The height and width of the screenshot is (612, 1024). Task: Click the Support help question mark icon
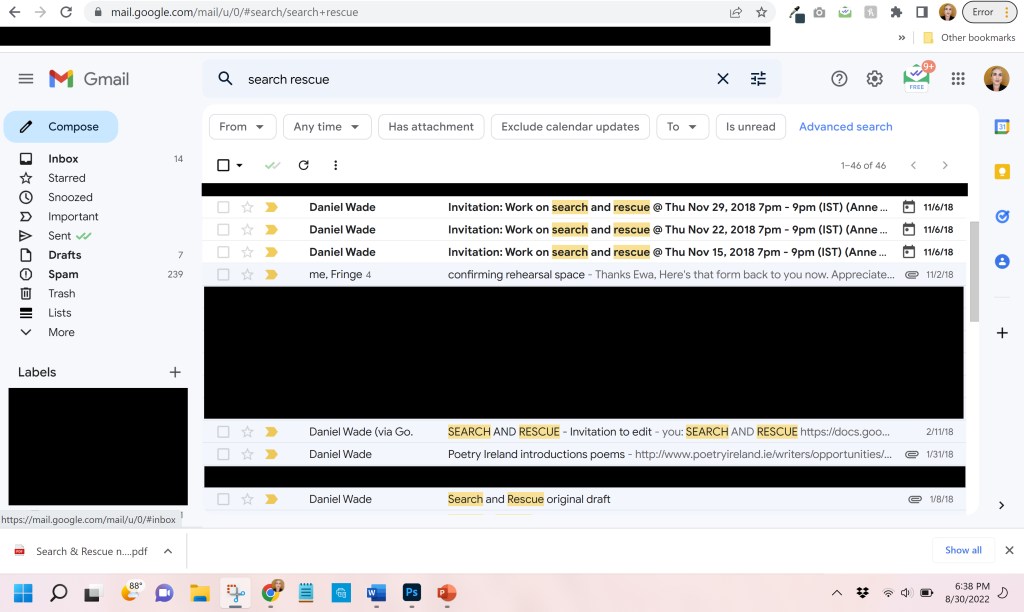point(840,79)
